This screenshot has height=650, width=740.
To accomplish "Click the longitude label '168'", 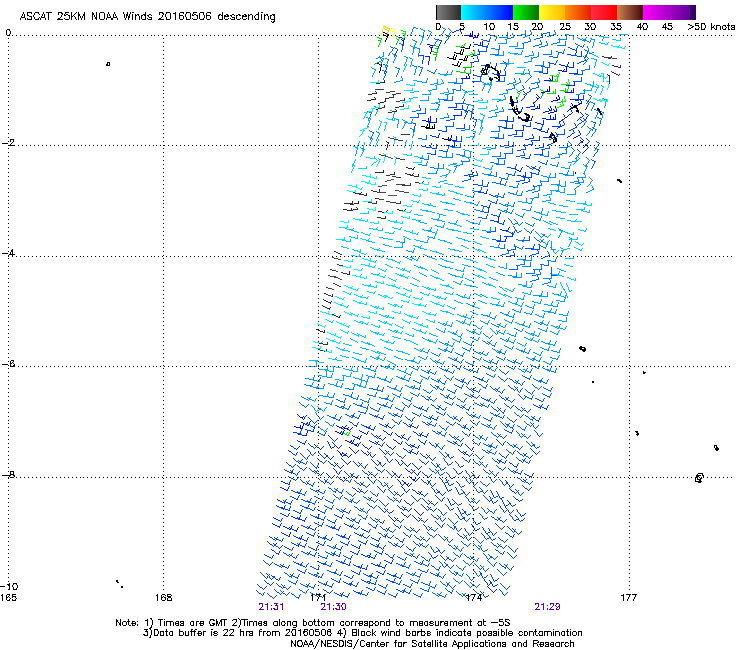I will pyautogui.click(x=163, y=598).
